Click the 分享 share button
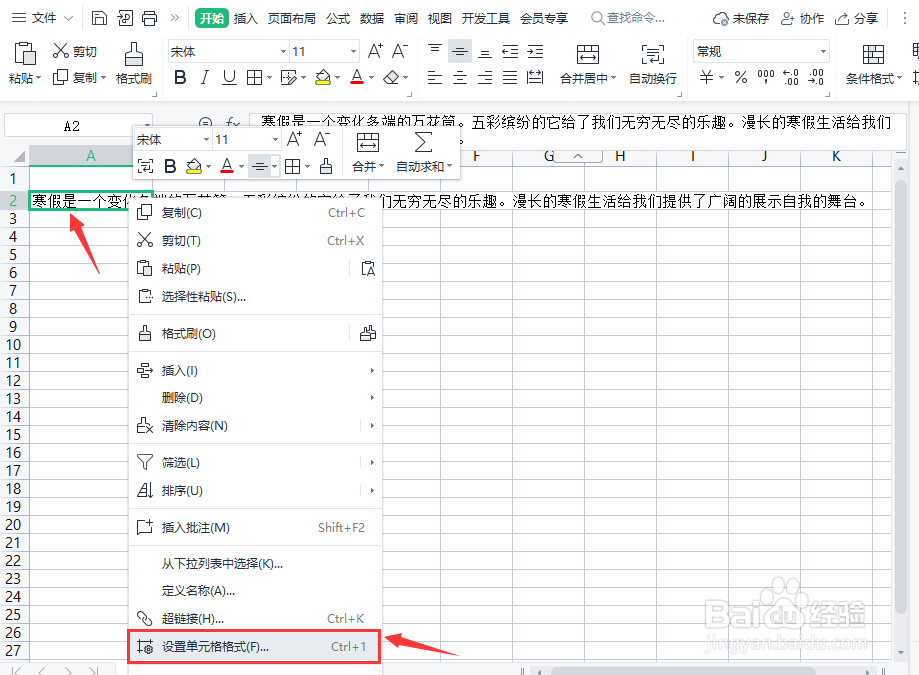The width and height of the screenshot is (919, 675). point(866,17)
